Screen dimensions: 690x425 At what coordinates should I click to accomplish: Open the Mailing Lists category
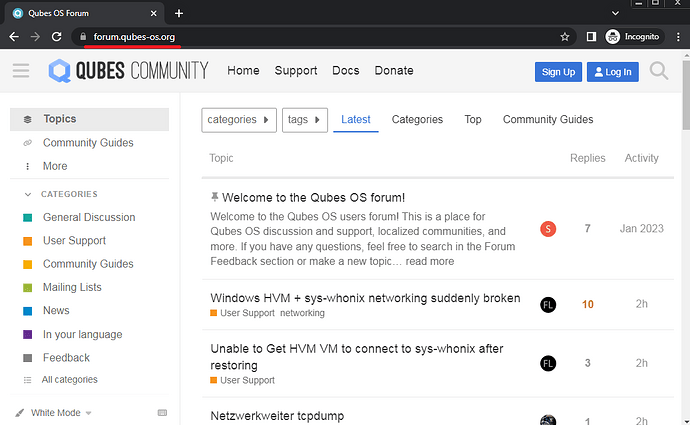tap(72, 287)
